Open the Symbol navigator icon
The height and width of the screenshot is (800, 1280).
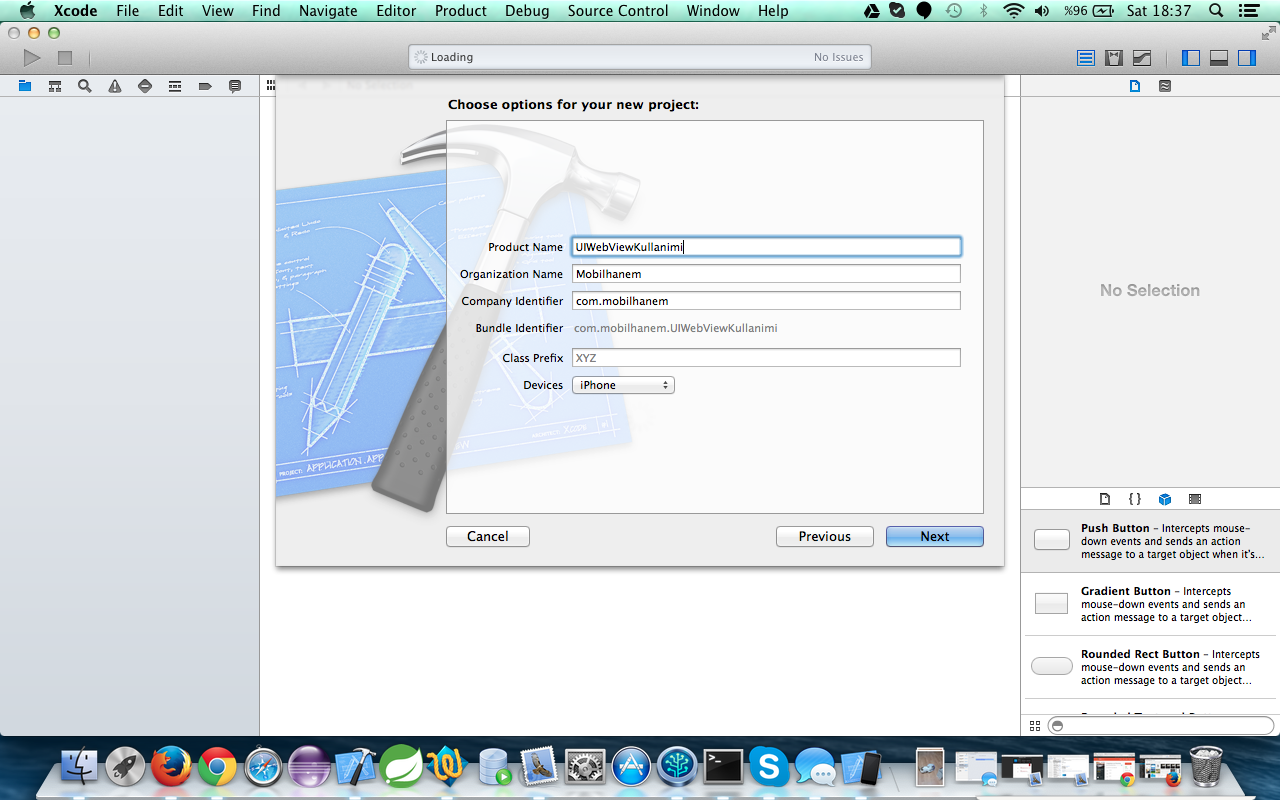tap(55, 86)
